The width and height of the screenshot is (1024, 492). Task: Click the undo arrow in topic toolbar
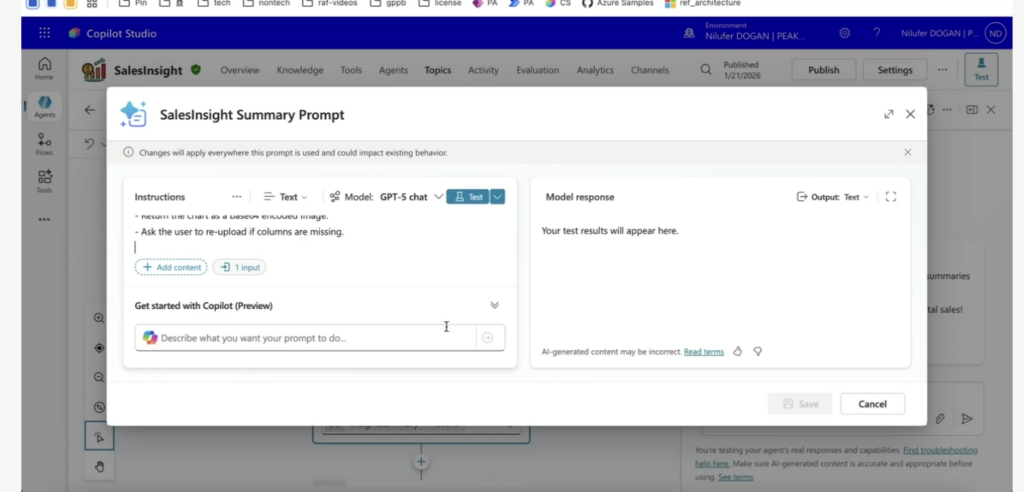pyautogui.click(x=90, y=144)
